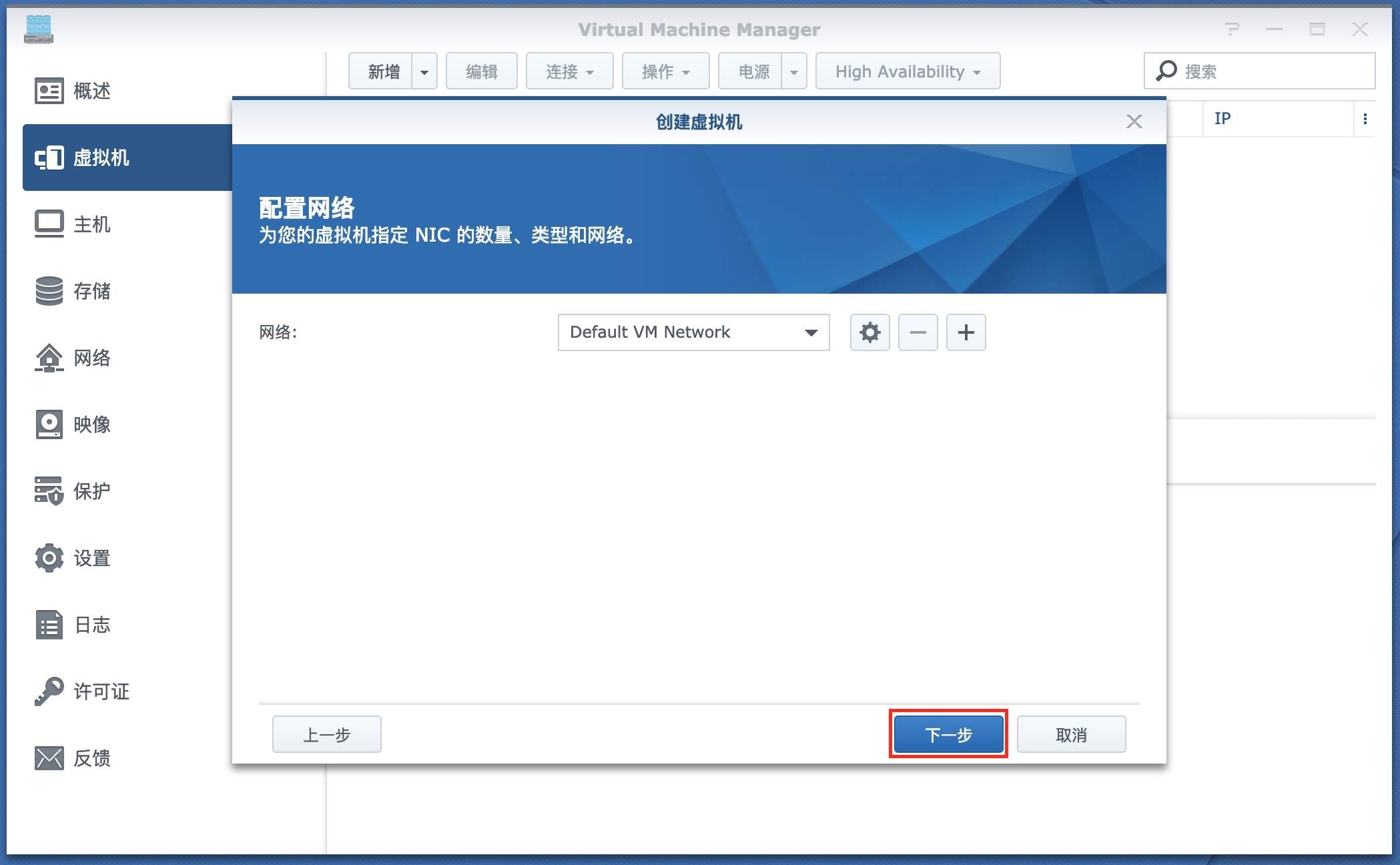
Task: Open the High Availability dropdown menu
Action: pyautogui.click(x=908, y=71)
